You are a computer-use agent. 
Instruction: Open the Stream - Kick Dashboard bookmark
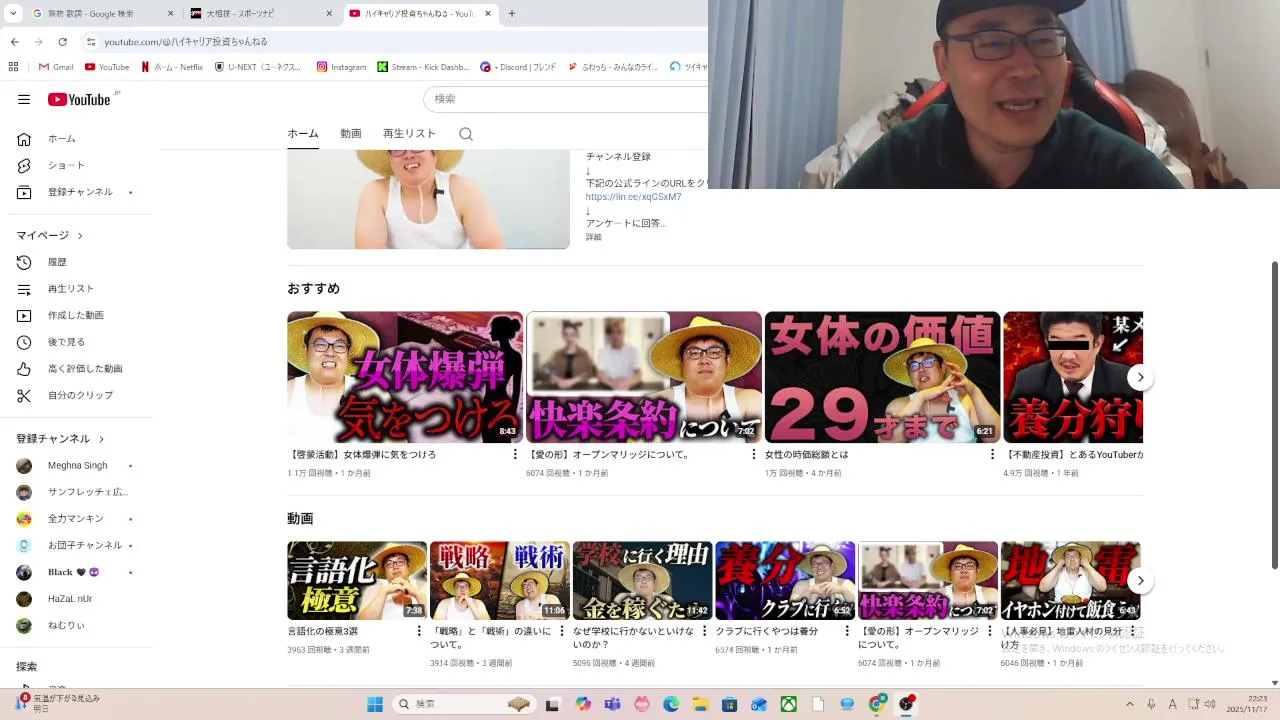coord(423,67)
